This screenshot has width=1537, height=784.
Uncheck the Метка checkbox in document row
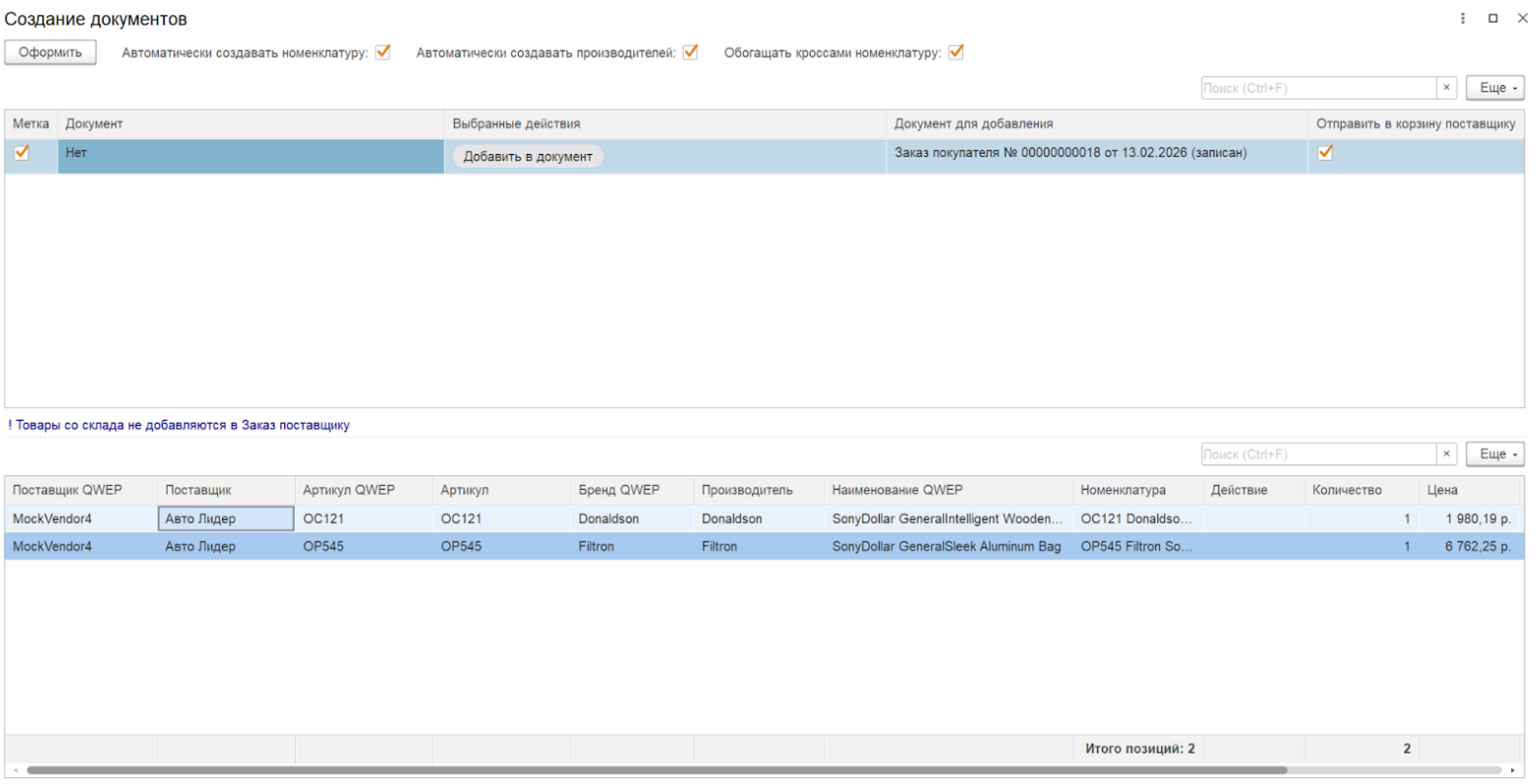(x=22, y=153)
